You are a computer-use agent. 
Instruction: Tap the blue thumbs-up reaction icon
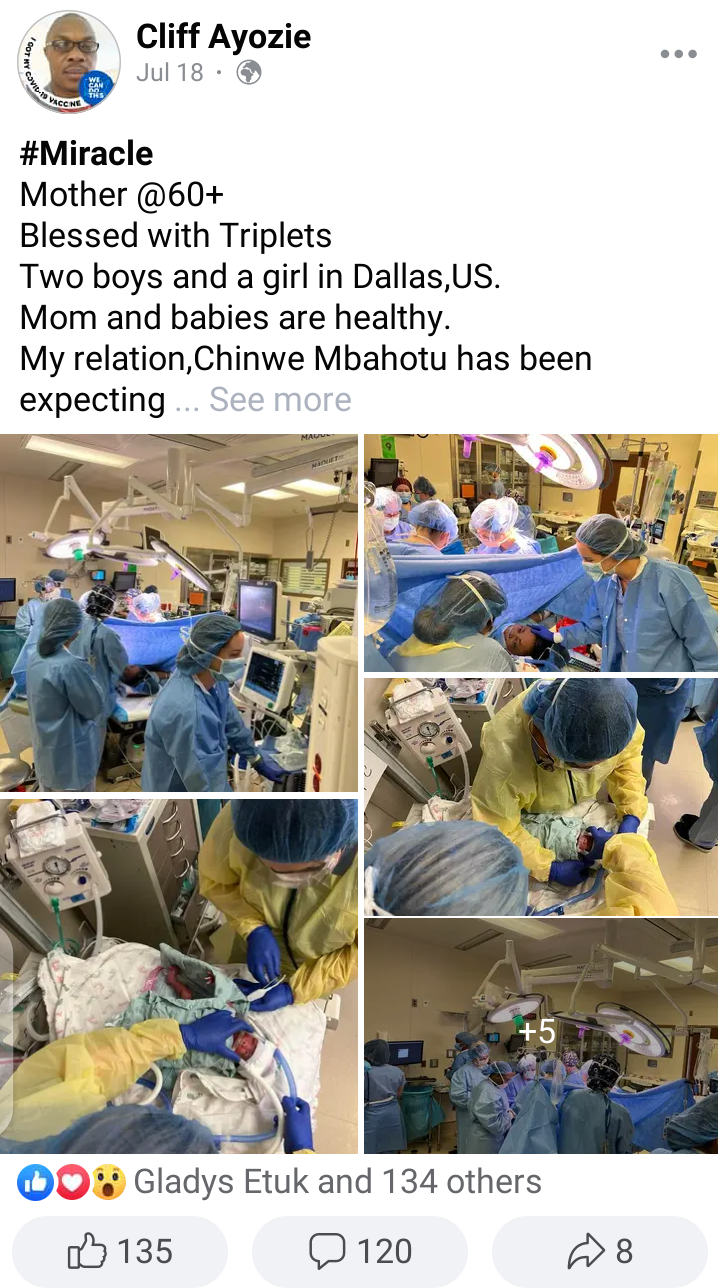pos(34,1183)
